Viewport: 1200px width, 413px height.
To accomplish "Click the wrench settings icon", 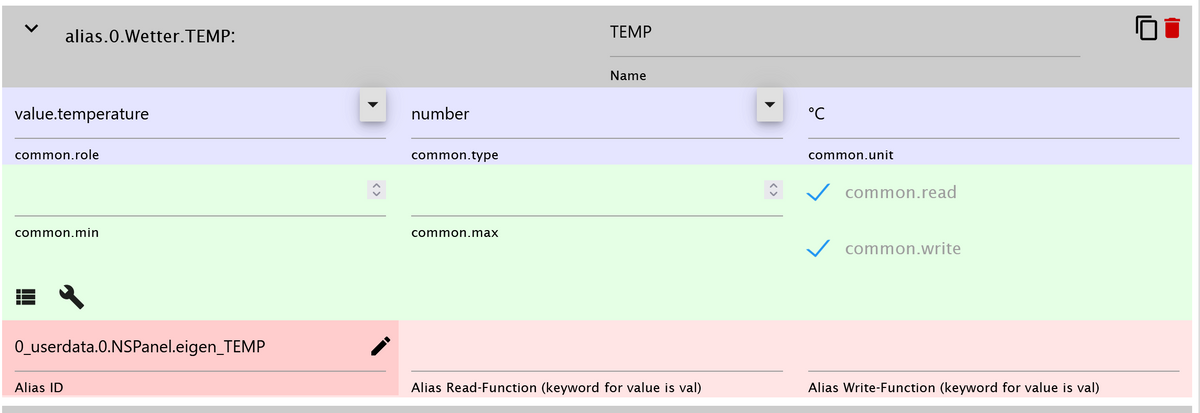I will coord(71,296).
